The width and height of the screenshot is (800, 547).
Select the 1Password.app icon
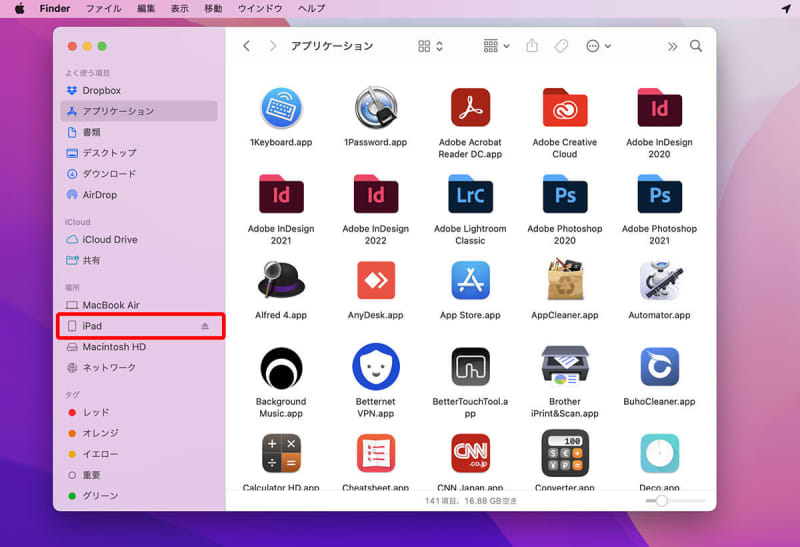point(376,108)
